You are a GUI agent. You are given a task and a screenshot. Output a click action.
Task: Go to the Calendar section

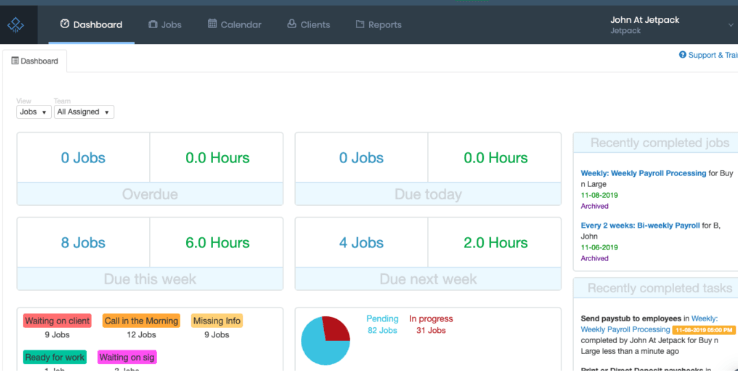point(234,24)
